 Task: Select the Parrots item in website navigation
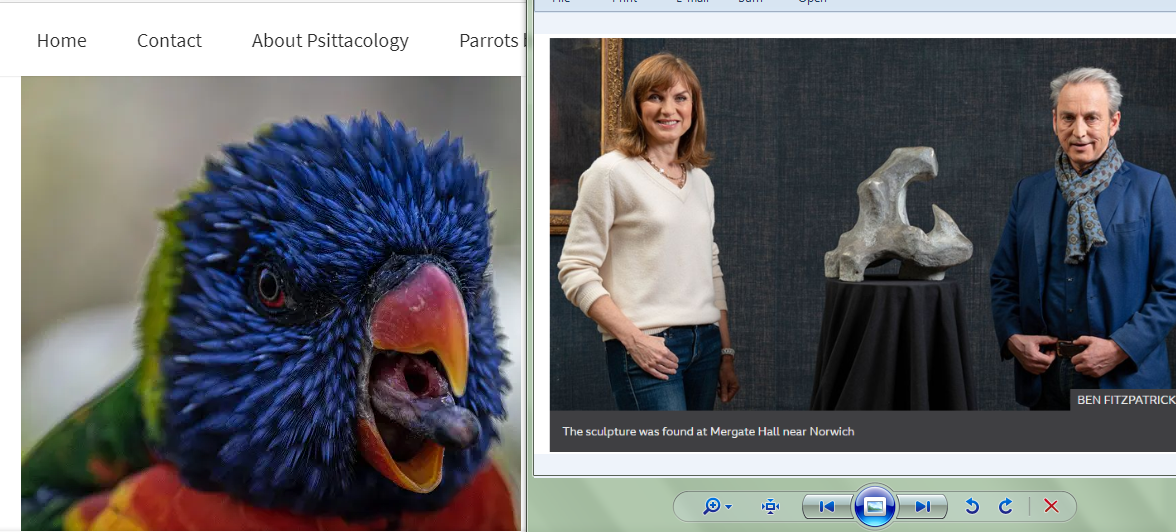pyautogui.click(x=489, y=41)
